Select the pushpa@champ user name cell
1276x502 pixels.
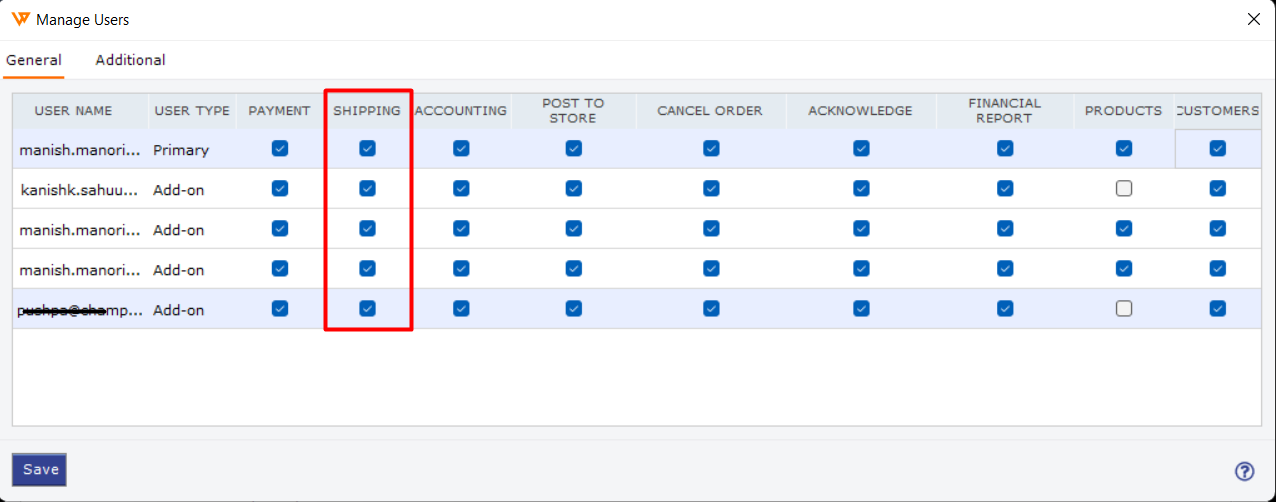click(80, 309)
